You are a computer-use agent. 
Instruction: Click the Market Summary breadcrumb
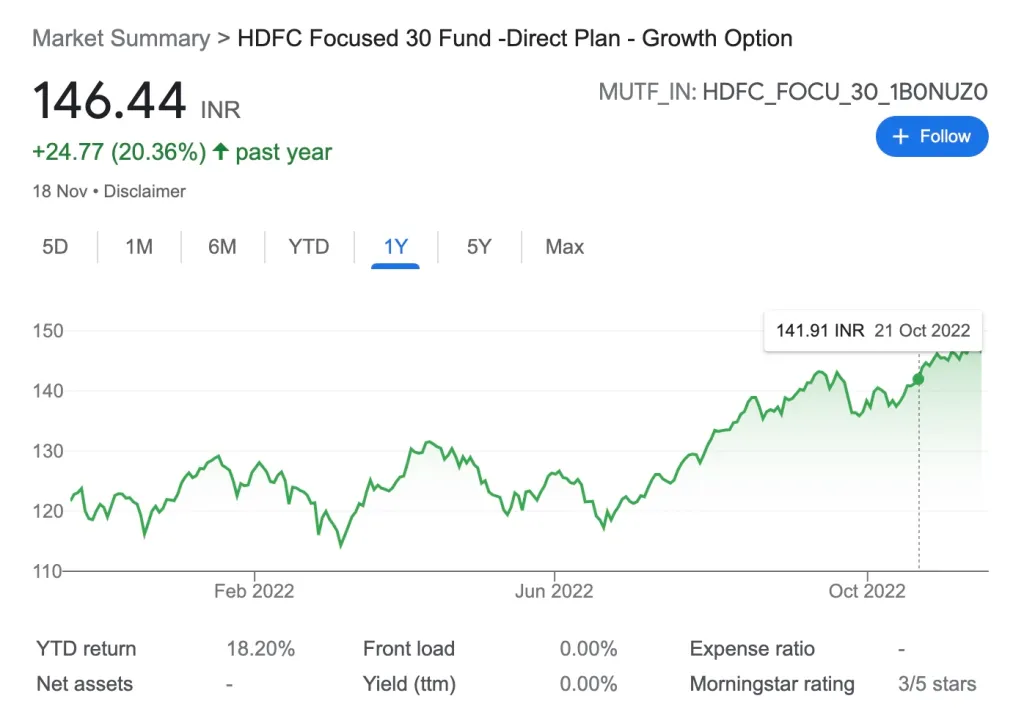coord(121,40)
